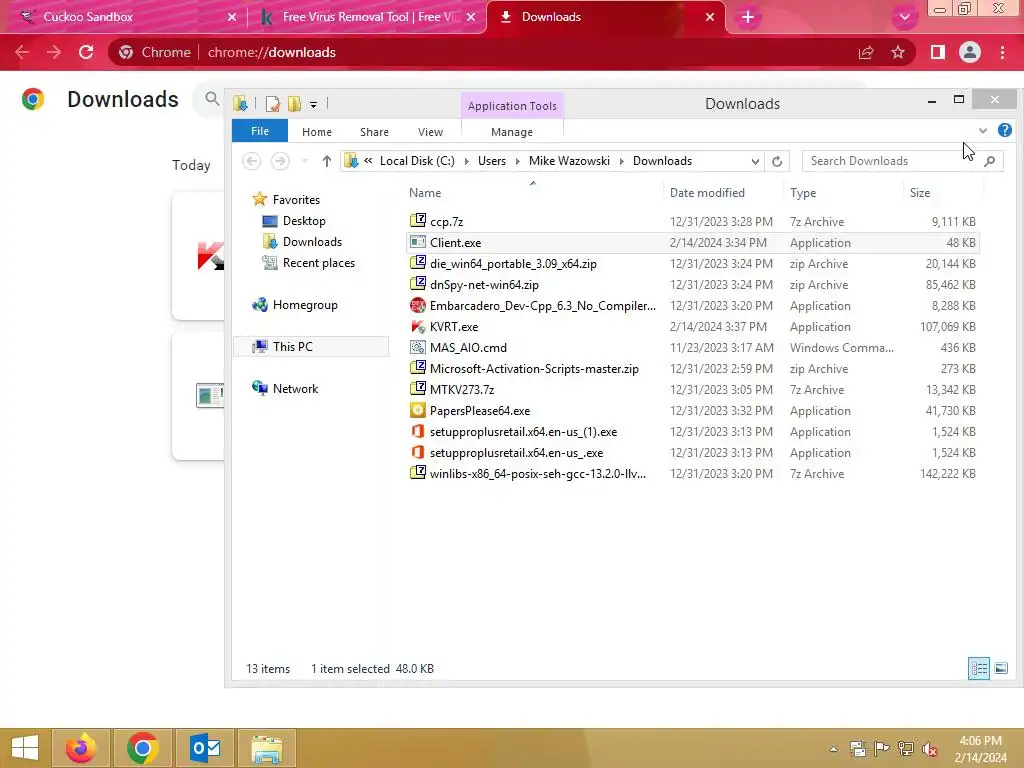Screen dimensions: 1024x768
Task: Open the File ribbon tab
Action: click(260, 131)
